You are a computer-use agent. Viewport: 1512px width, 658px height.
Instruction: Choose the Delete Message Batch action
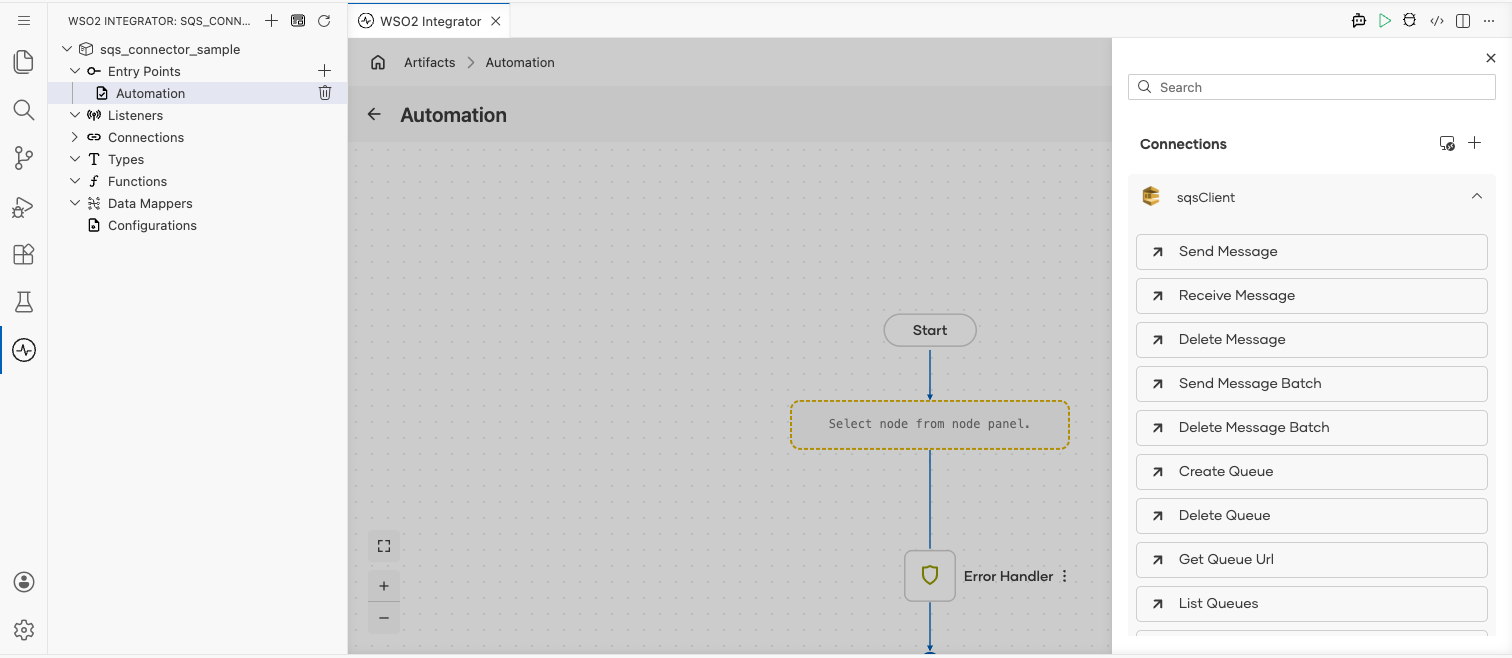[x=1312, y=428]
